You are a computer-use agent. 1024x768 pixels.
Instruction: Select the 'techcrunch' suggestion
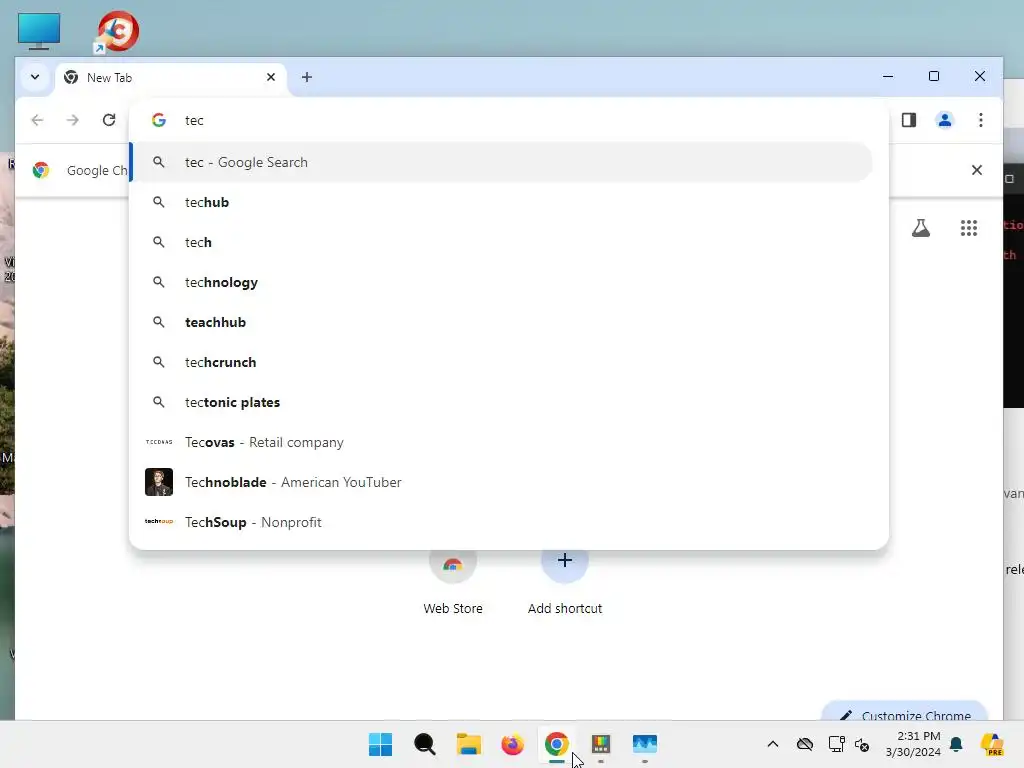[502, 362]
